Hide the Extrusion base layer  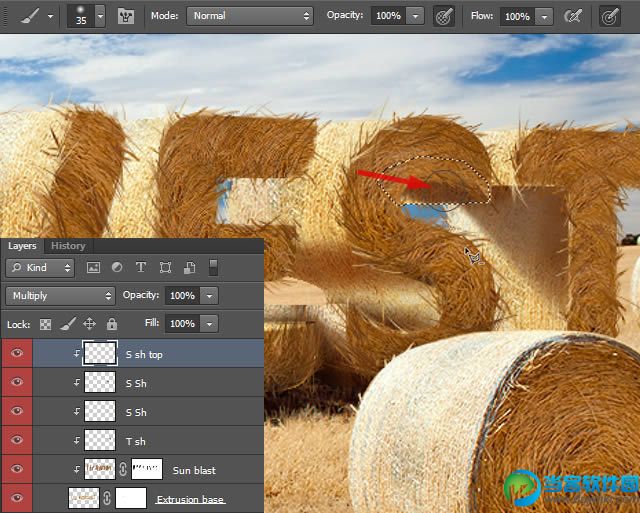point(16,498)
